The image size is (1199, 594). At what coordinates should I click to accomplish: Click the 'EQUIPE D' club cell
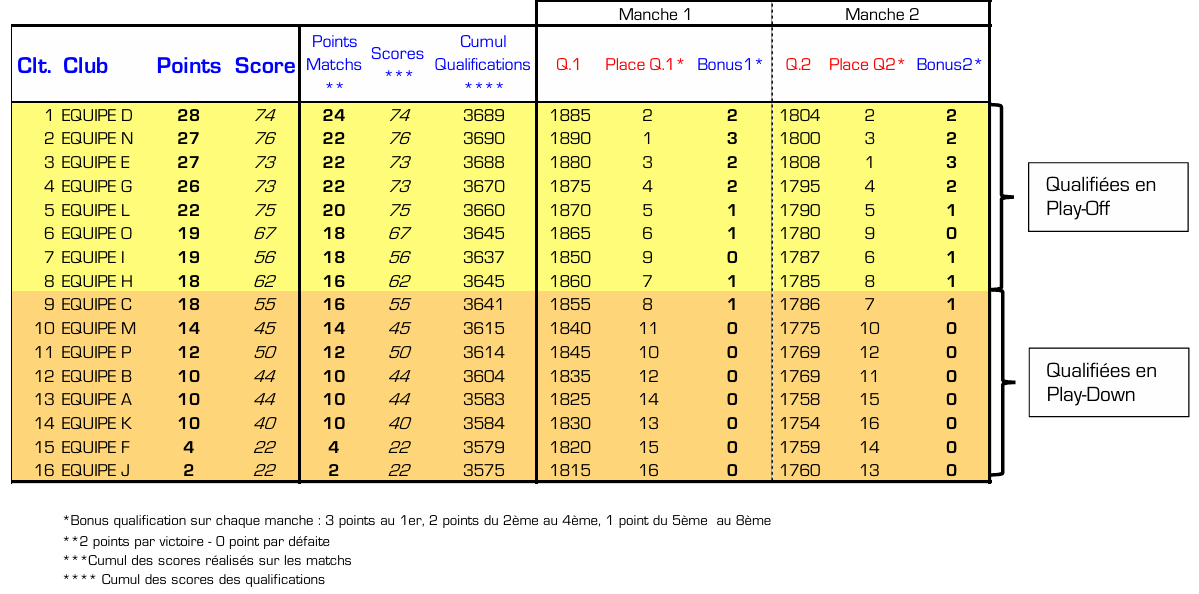point(97,116)
